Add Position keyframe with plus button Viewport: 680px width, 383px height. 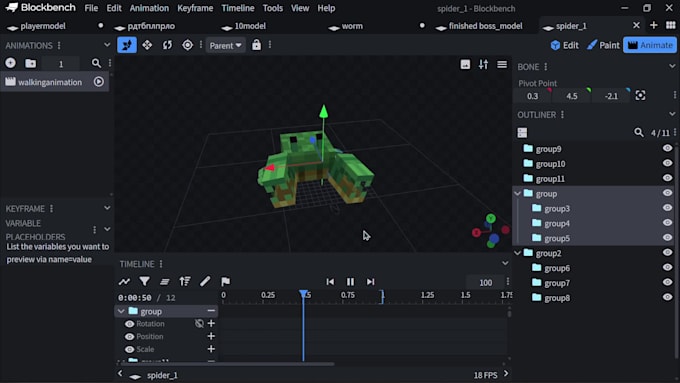coord(211,336)
